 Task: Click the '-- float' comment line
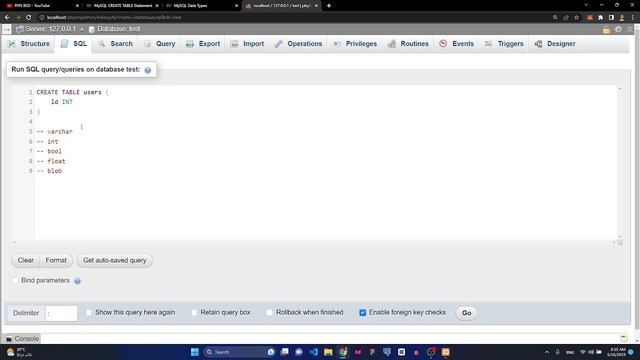pyautogui.click(x=51, y=161)
